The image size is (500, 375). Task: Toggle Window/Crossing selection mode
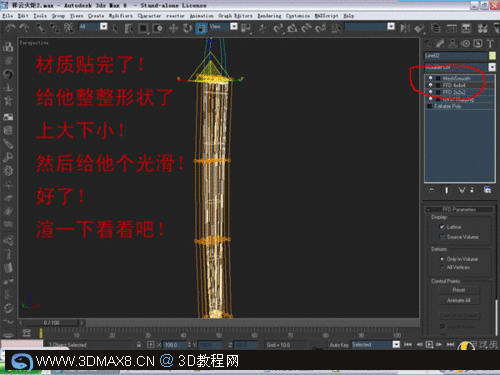(157, 28)
